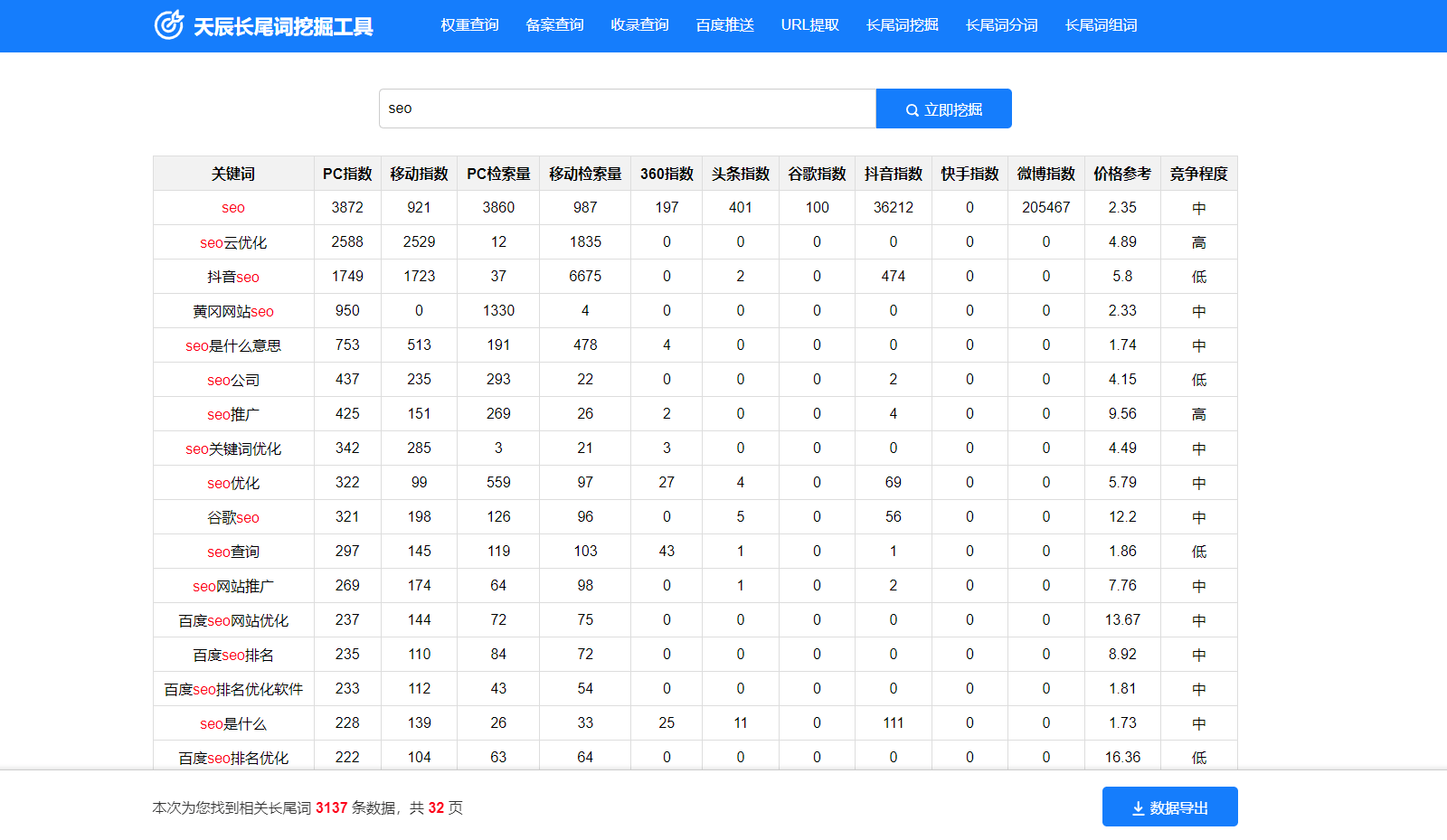This screenshot has height=840, width=1447.
Task: Click the 抖音指数 column header
Action: [x=894, y=174]
